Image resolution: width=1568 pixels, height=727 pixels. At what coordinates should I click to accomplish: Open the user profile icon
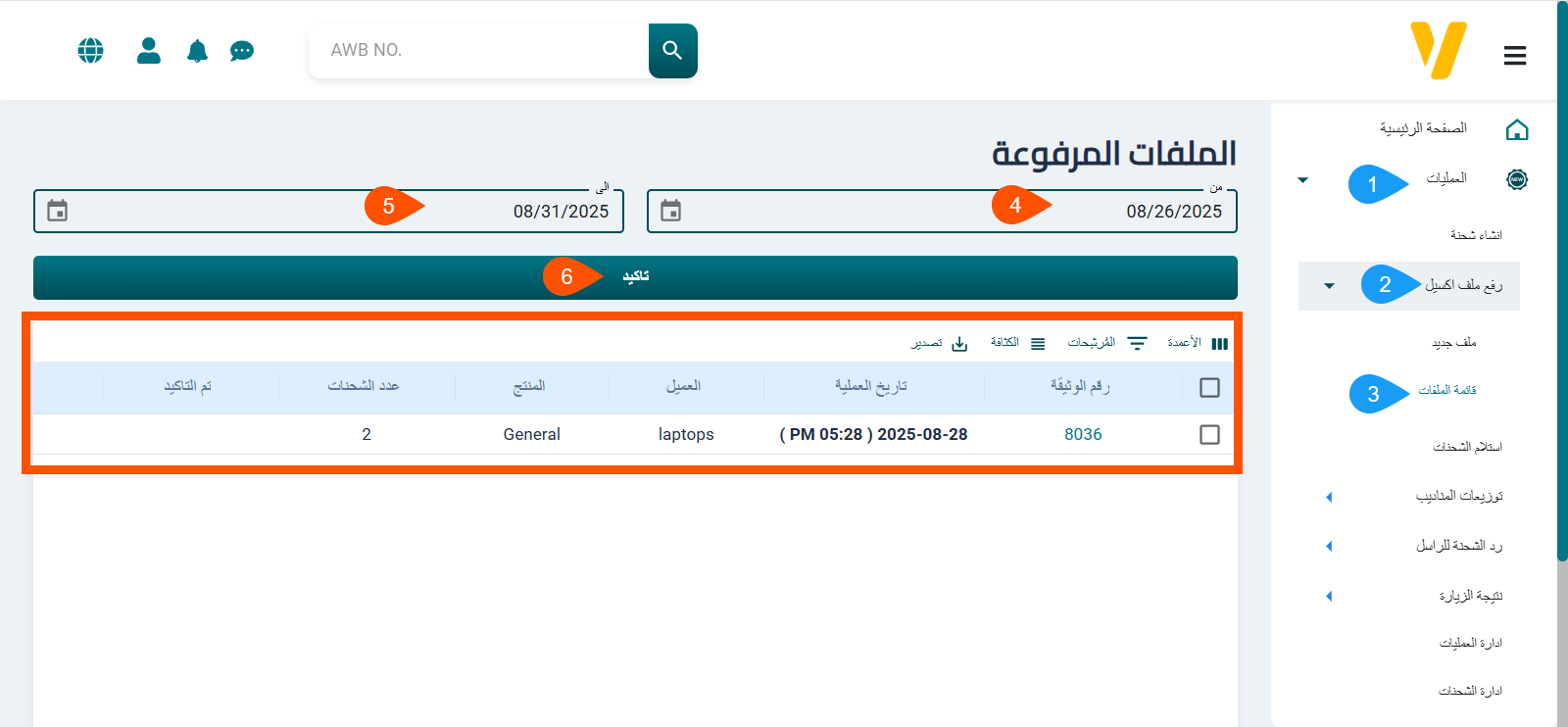[x=149, y=50]
